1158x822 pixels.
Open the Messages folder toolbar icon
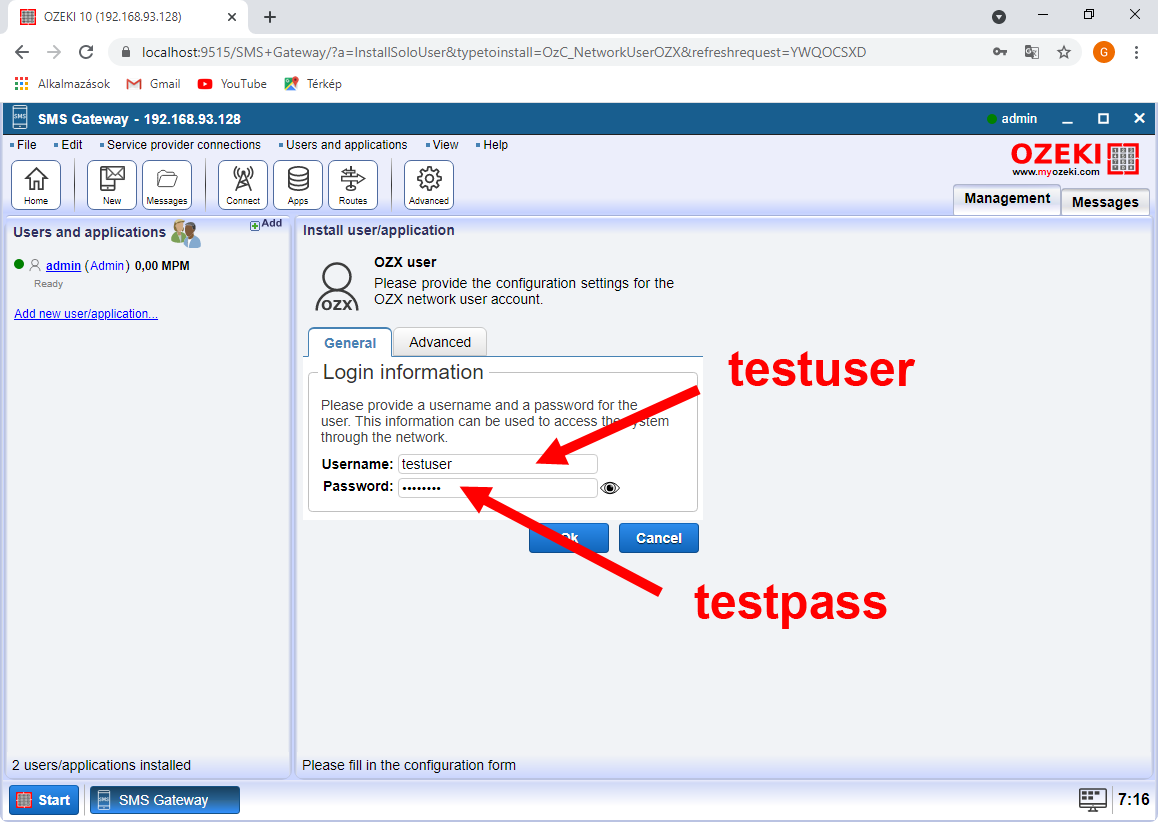coord(167,185)
